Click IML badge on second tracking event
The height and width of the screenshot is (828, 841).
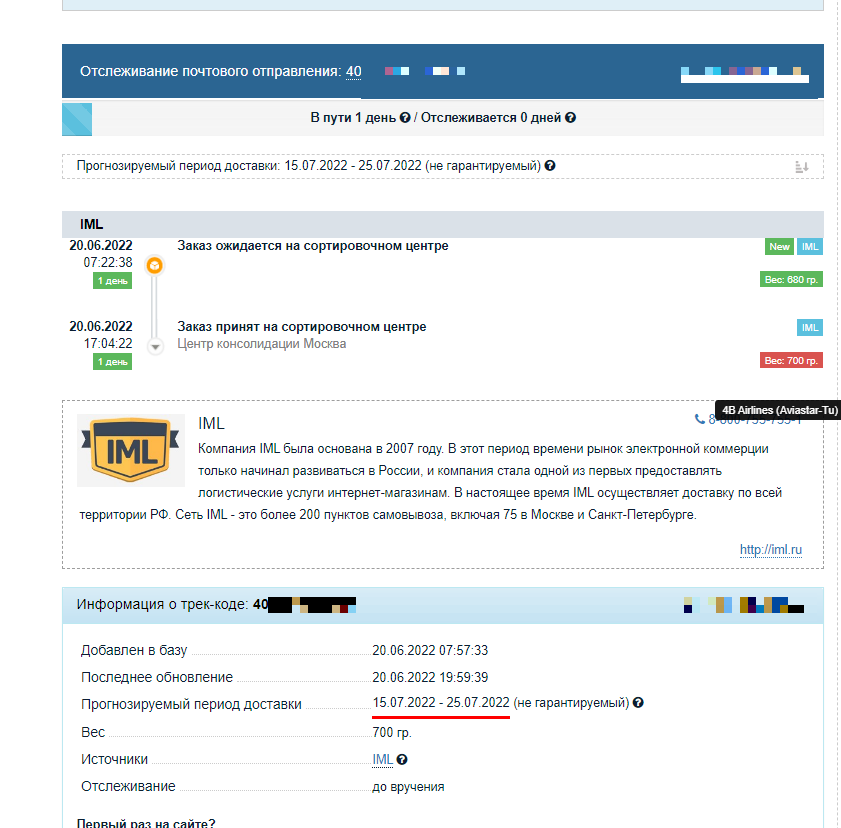point(810,328)
